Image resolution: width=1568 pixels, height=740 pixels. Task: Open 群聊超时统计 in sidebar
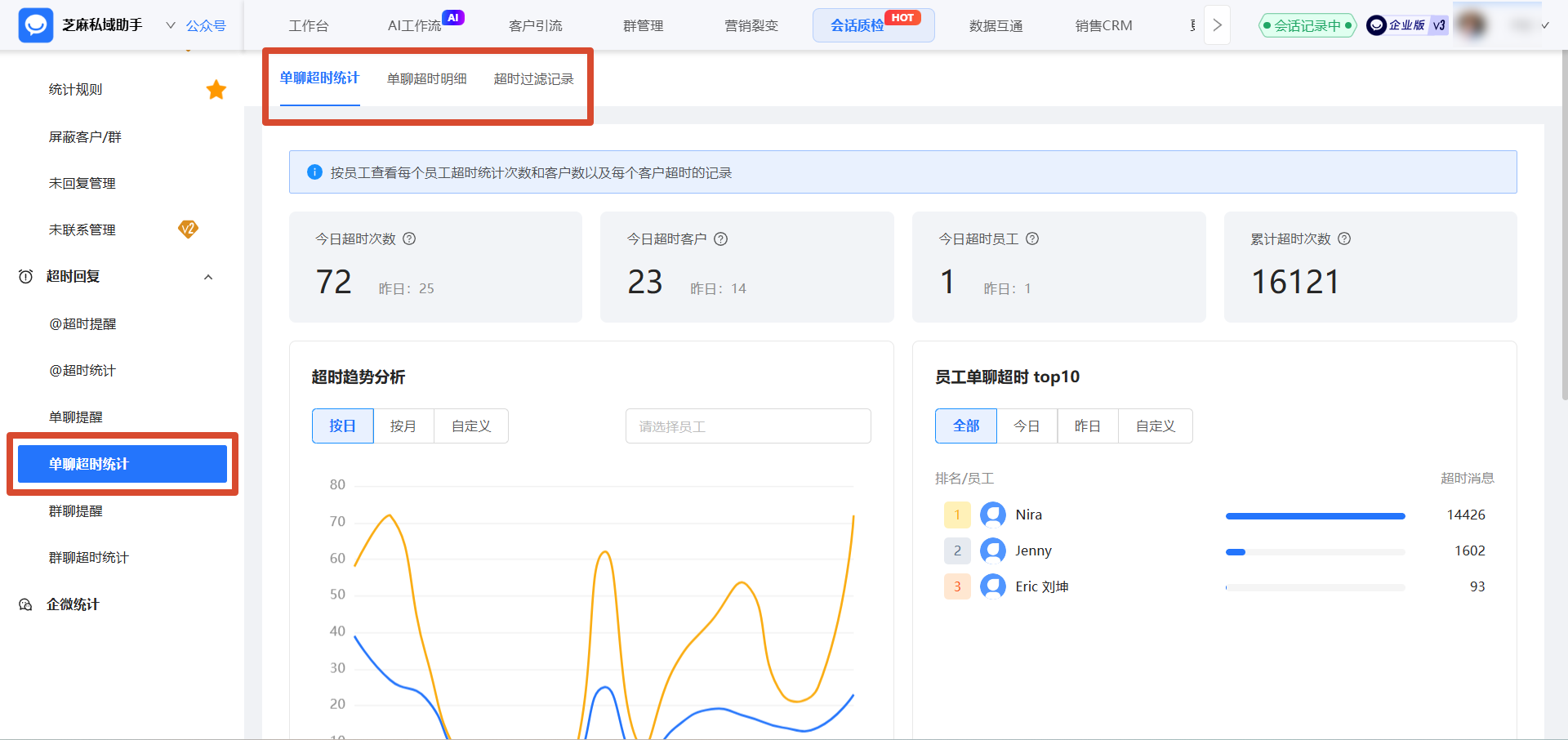(89, 558)
